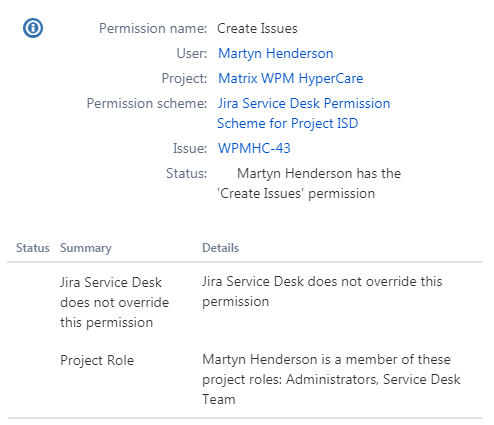Open the Matrix WPM HyperCare project link
Image resolution: width=494 pixels, height=425 pixels.
[x=290, y=79]
